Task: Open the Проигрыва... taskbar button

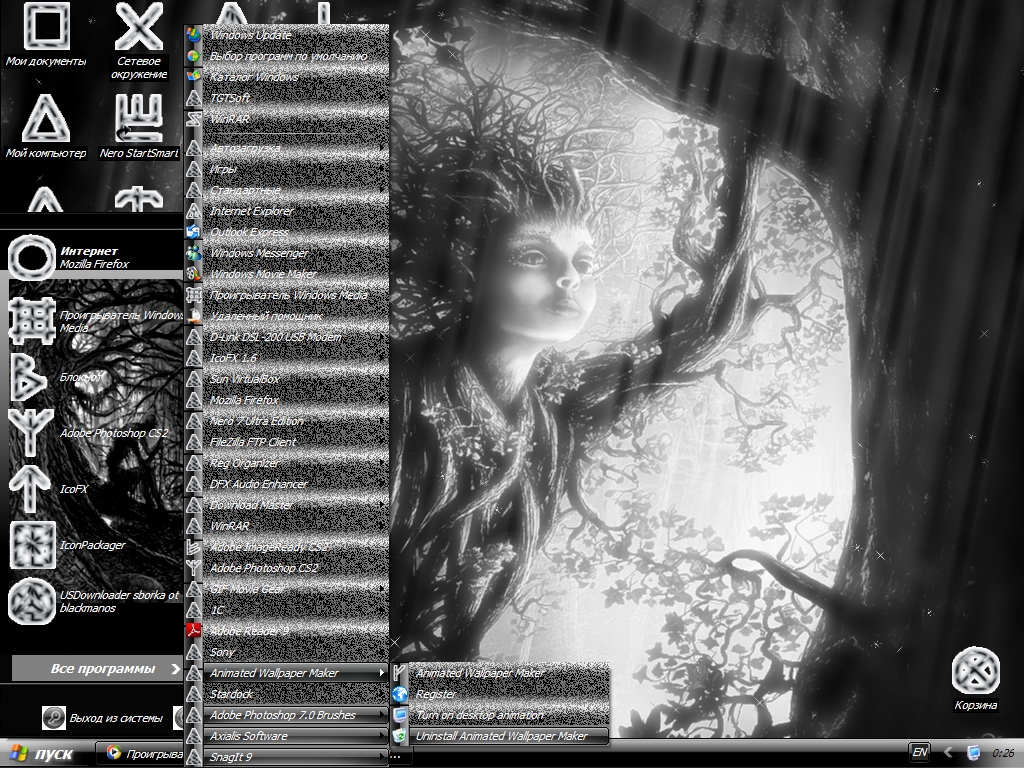Action: (x=139, y=754)
